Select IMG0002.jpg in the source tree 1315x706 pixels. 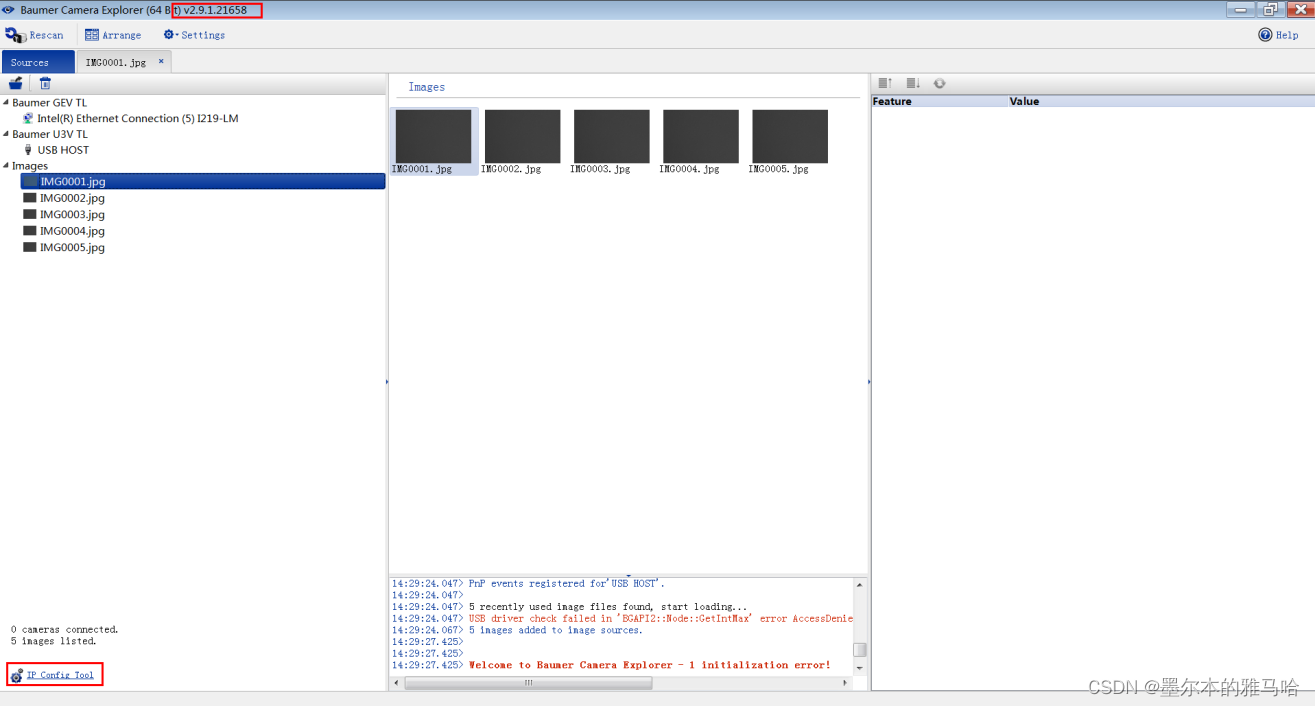point(72,198)
